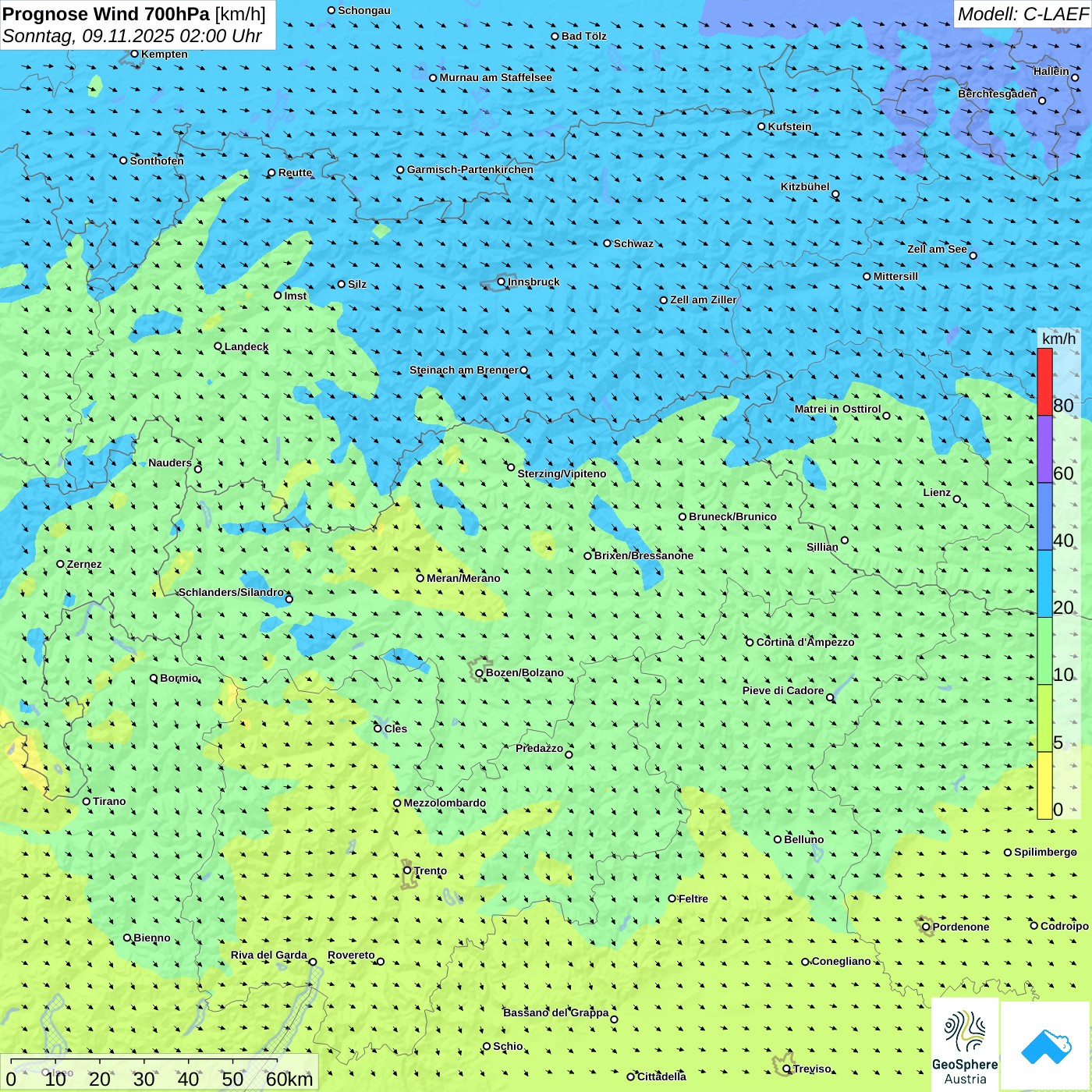This screenshot has width=1092, height=1092.
Task: Select the Riva del Garda label
Action: [269, 955]
